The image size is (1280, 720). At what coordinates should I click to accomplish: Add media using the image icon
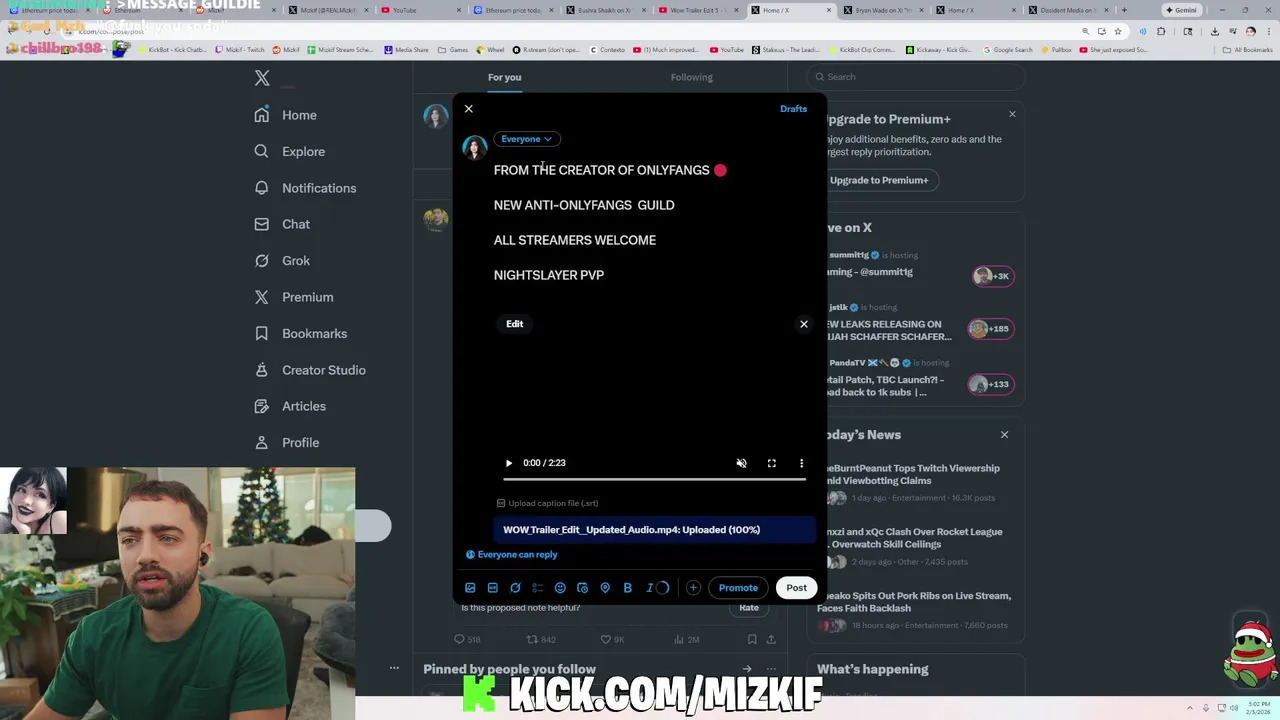pos(470,588)
